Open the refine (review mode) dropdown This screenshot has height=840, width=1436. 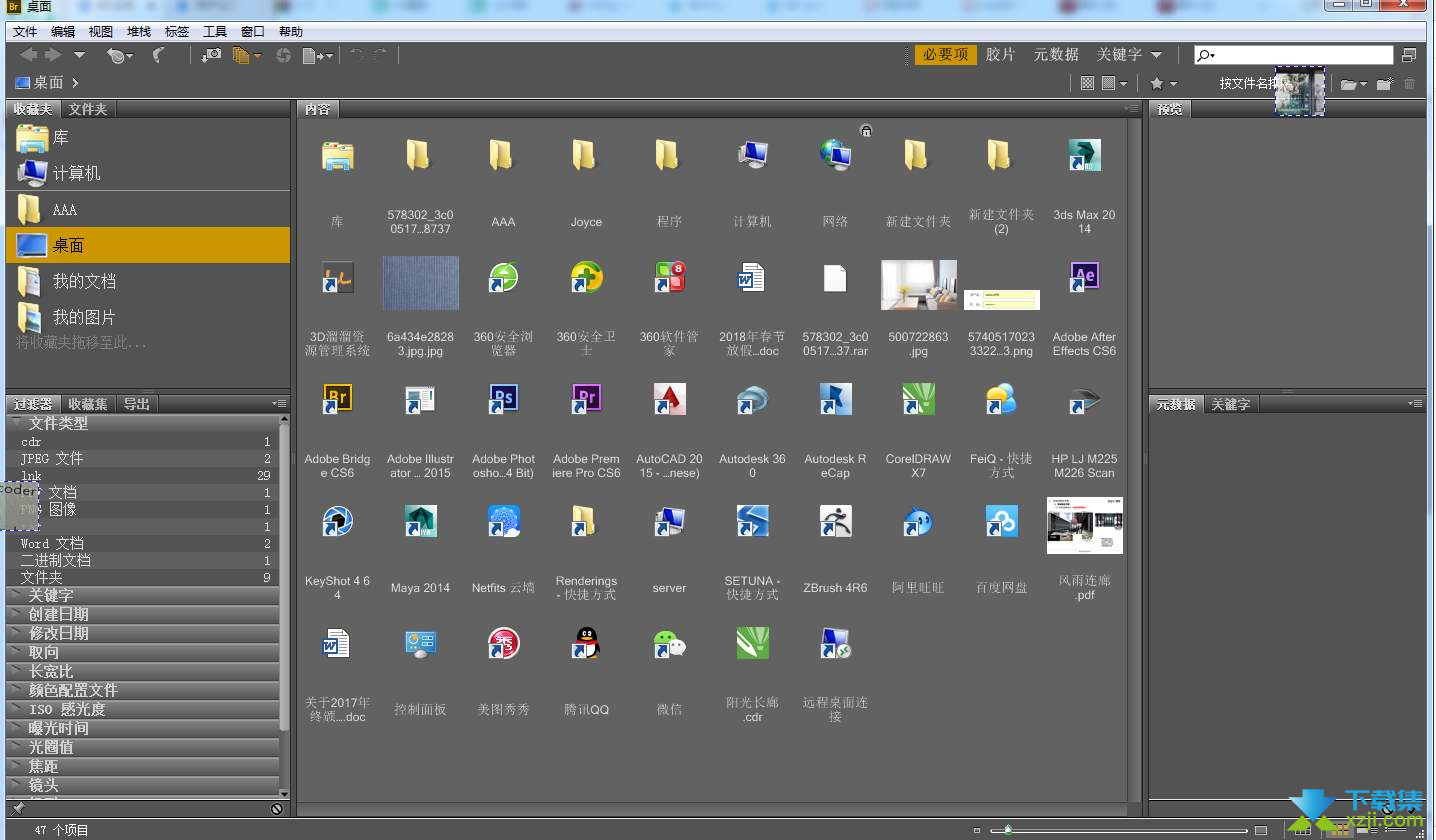pos(246,56)
